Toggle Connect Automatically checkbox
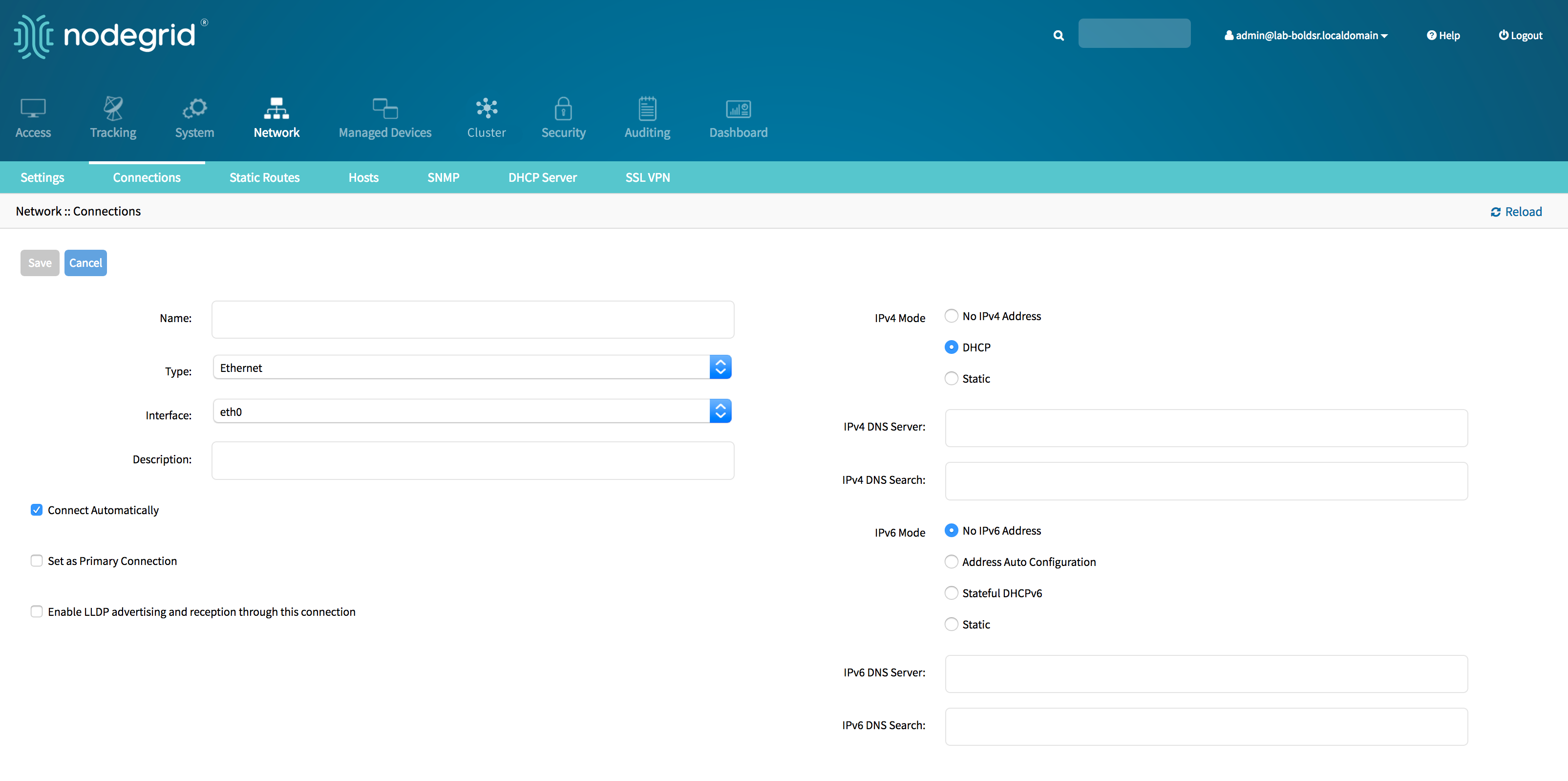 (x=37, y=510)
